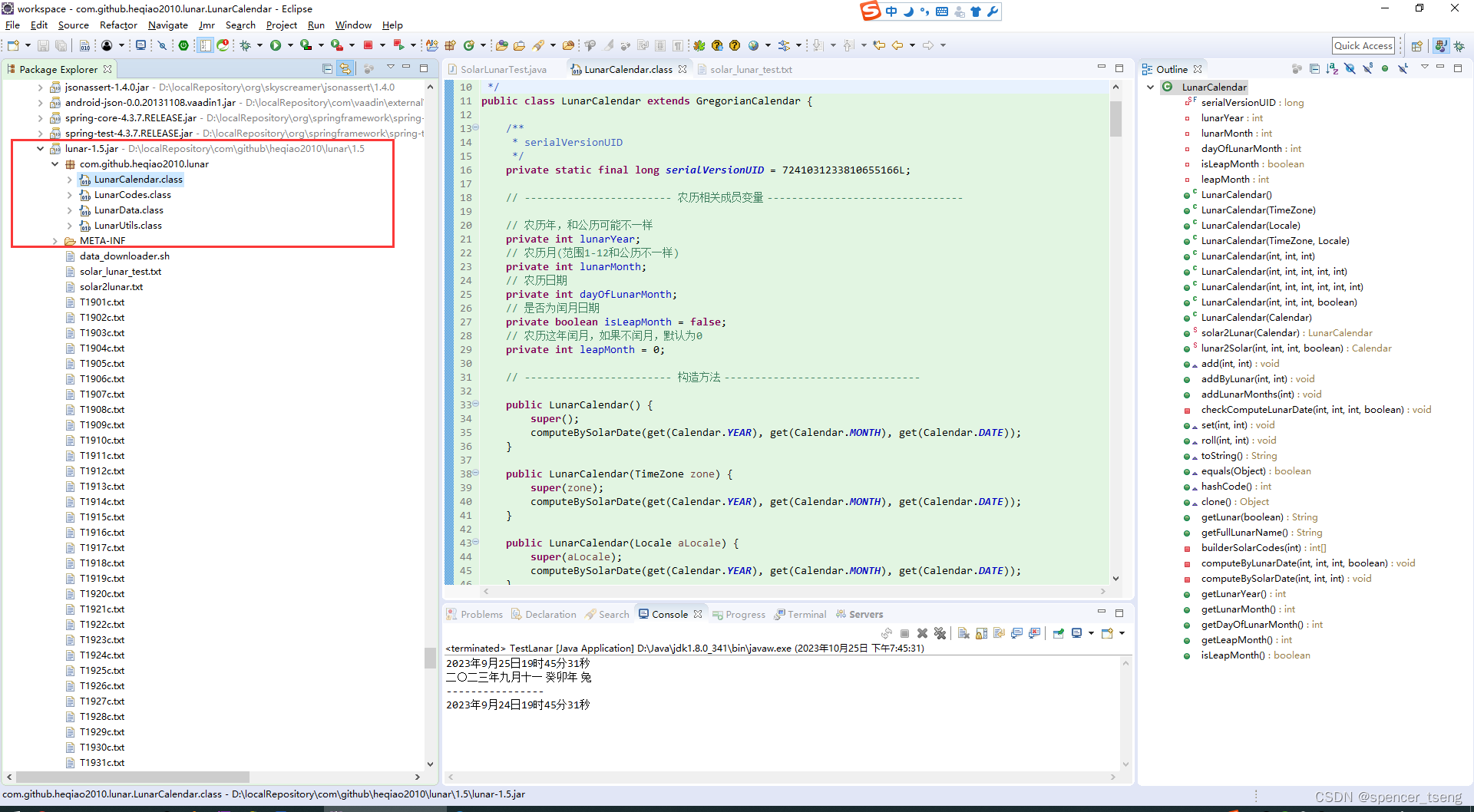Click the Open Type toolbar icon
The image size is (1474, 812).
tap(501, 45)
